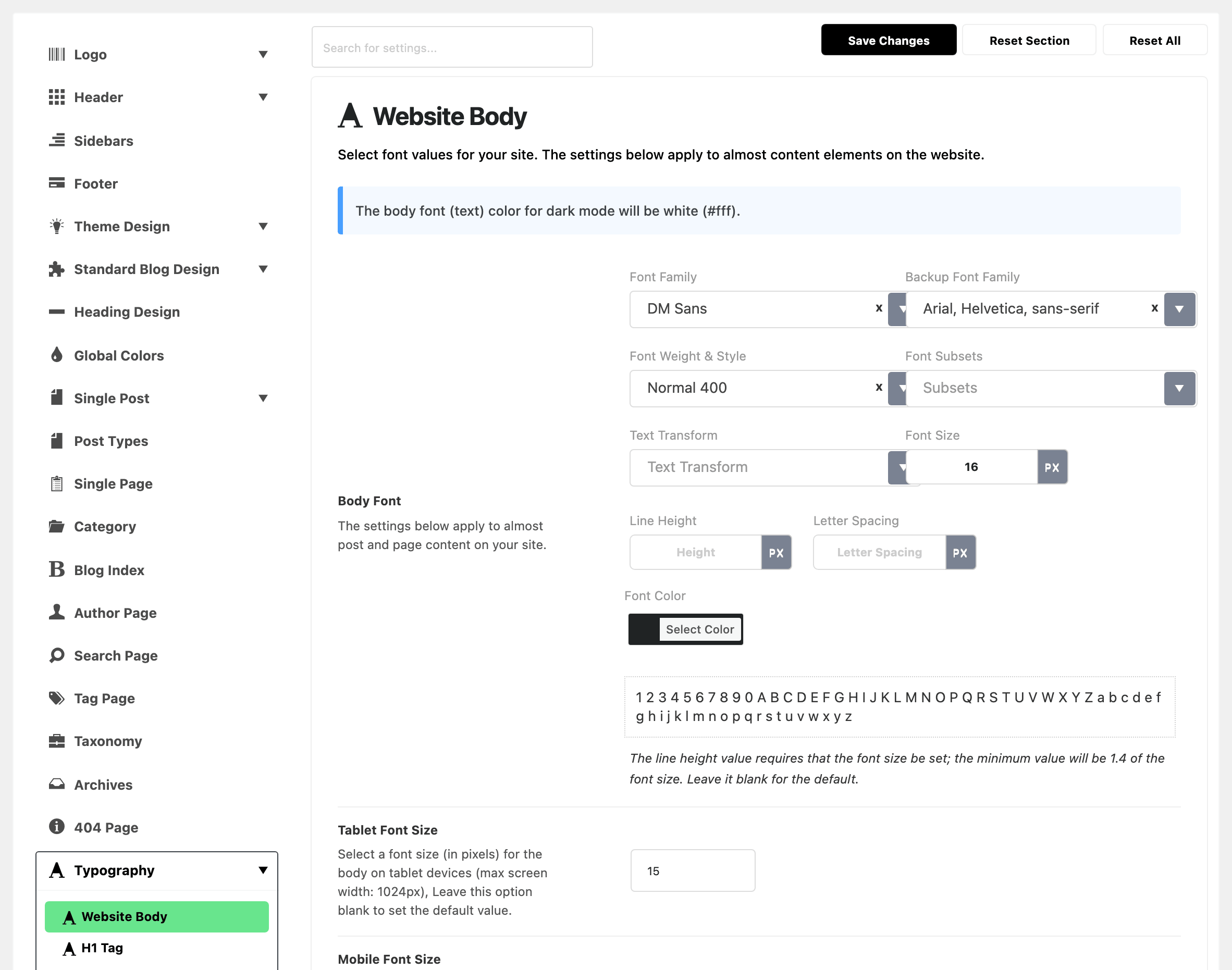Click the Archives inbox icon

click(57, 784)
